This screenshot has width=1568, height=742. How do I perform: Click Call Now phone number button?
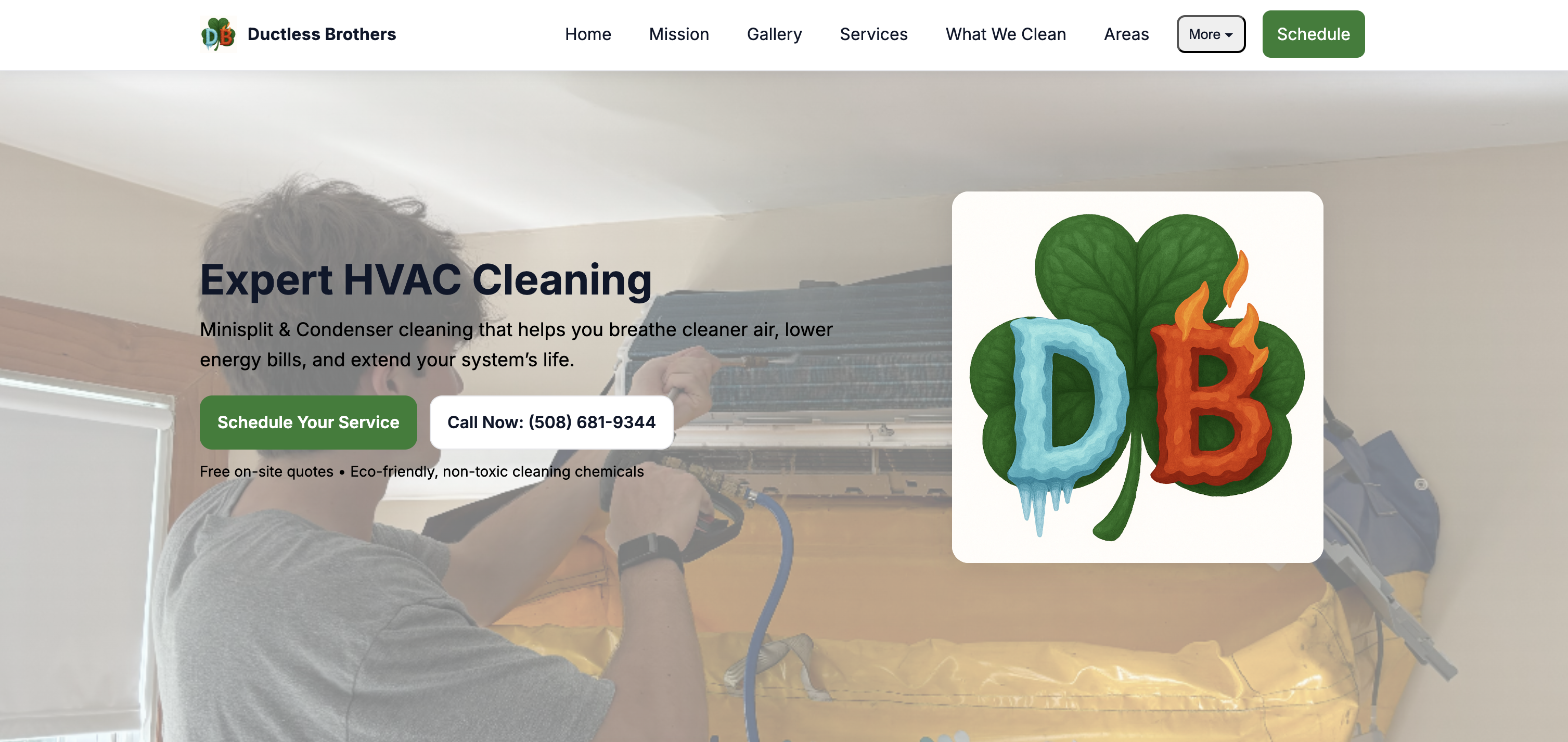[551, 423]
